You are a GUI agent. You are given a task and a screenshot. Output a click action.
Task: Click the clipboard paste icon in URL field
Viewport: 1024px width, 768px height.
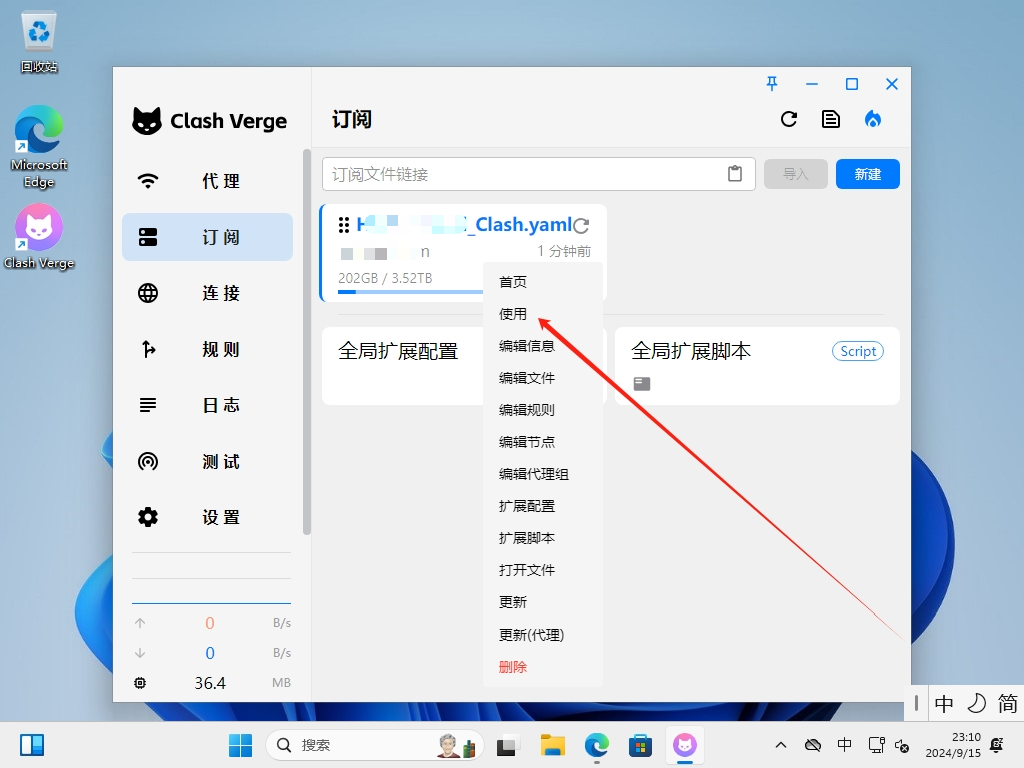tap(736, 173)
